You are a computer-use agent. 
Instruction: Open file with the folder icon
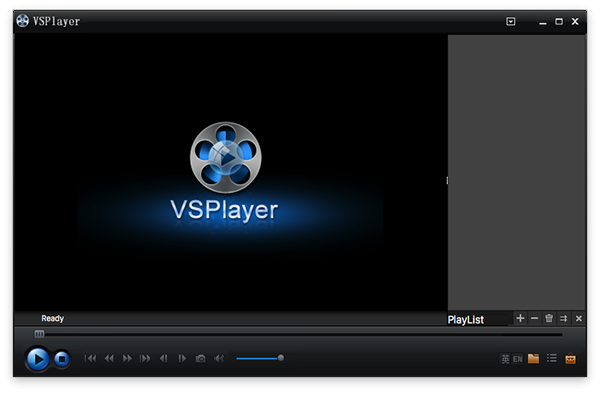pyautogui.click(x=533, y=359)
